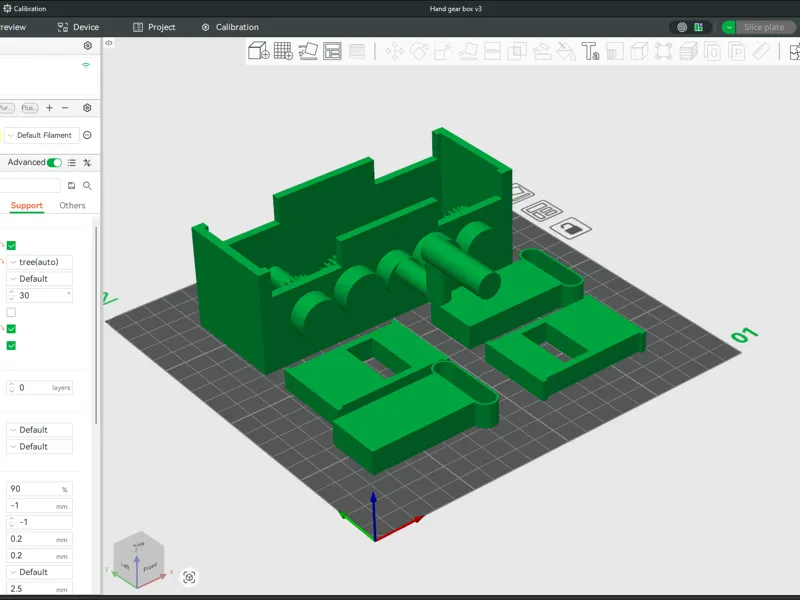Screen dimensions: 800x600
Task: Click the Arrange all objects icon
Action: pos(332,51)
